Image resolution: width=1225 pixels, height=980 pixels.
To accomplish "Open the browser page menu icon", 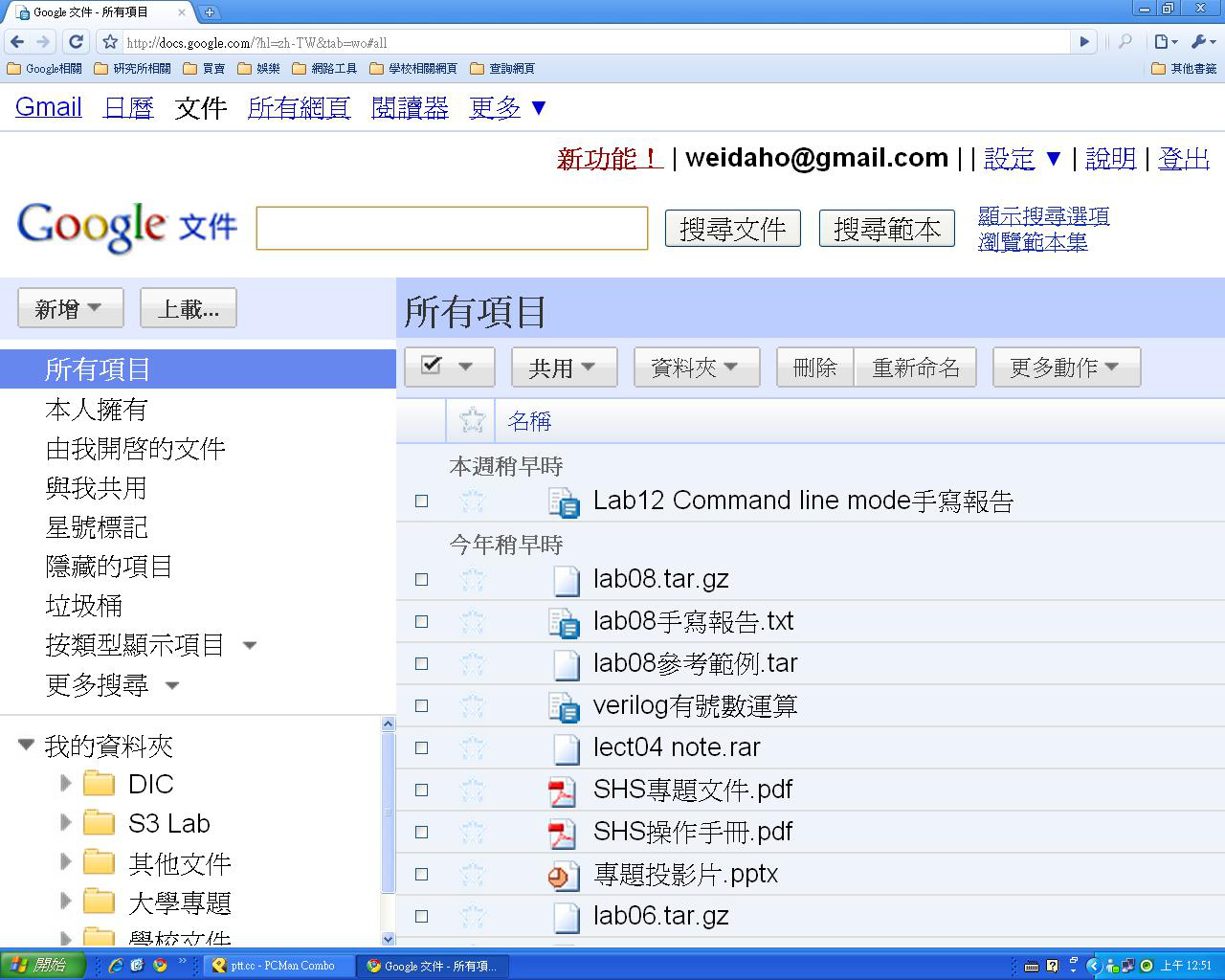I will pos(1166,42).
